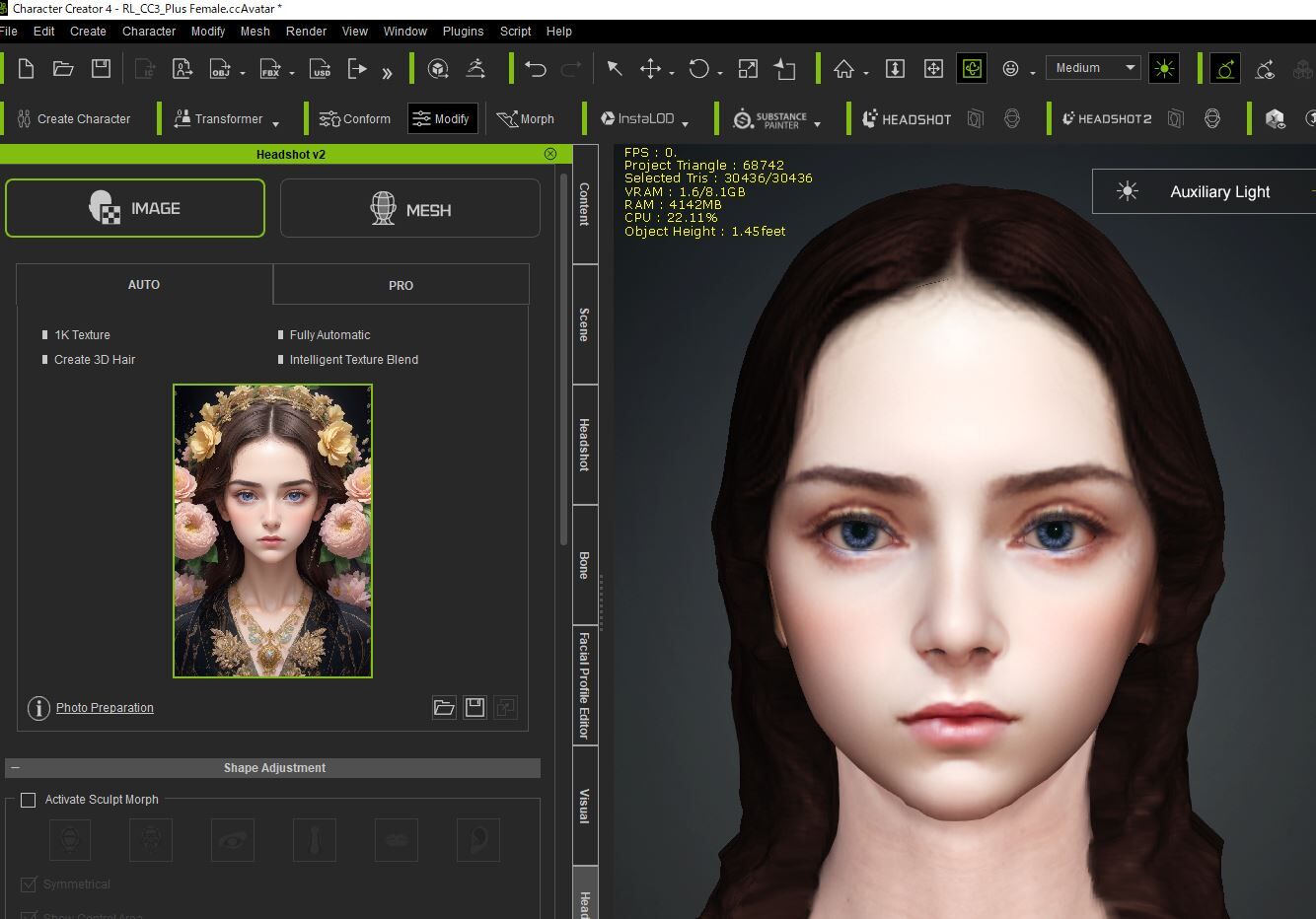Screen dimensions: 1316x919
Task: Select the MESH mode button
Action: click(x=410, y=208)
